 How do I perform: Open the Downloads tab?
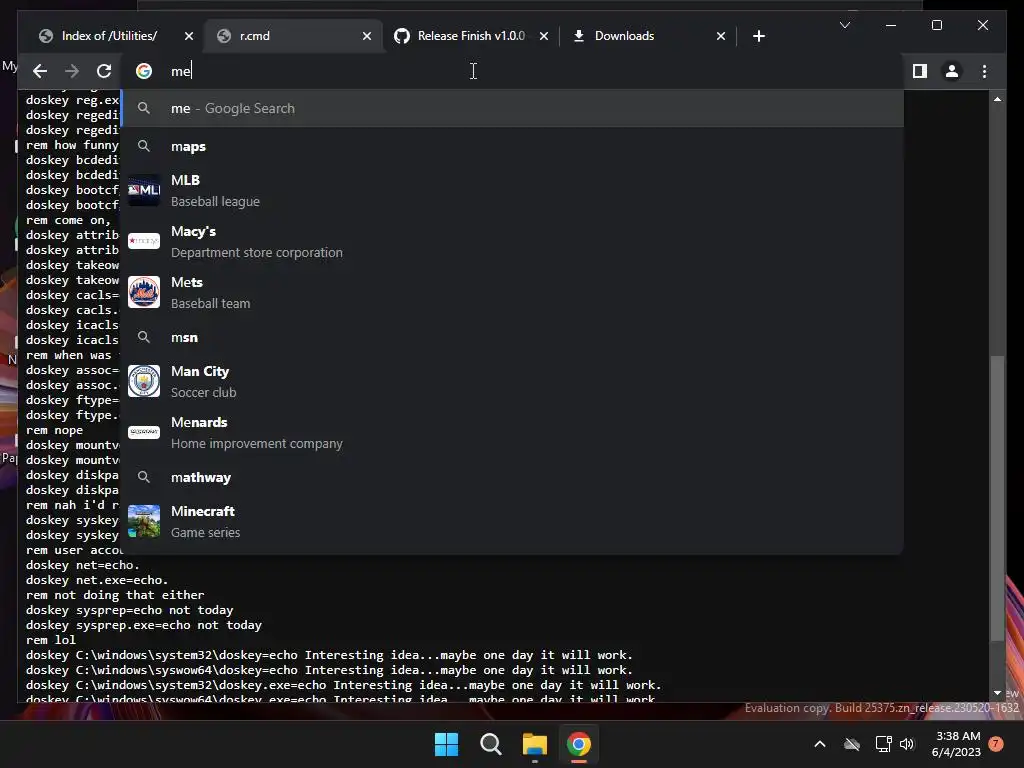[624, 36]
